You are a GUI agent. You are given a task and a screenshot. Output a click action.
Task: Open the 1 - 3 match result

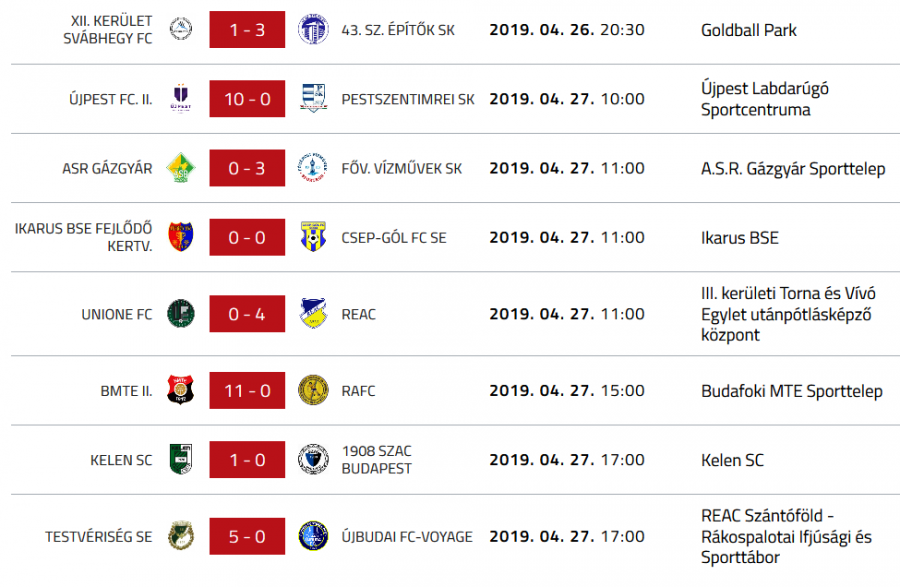[247, 30]
